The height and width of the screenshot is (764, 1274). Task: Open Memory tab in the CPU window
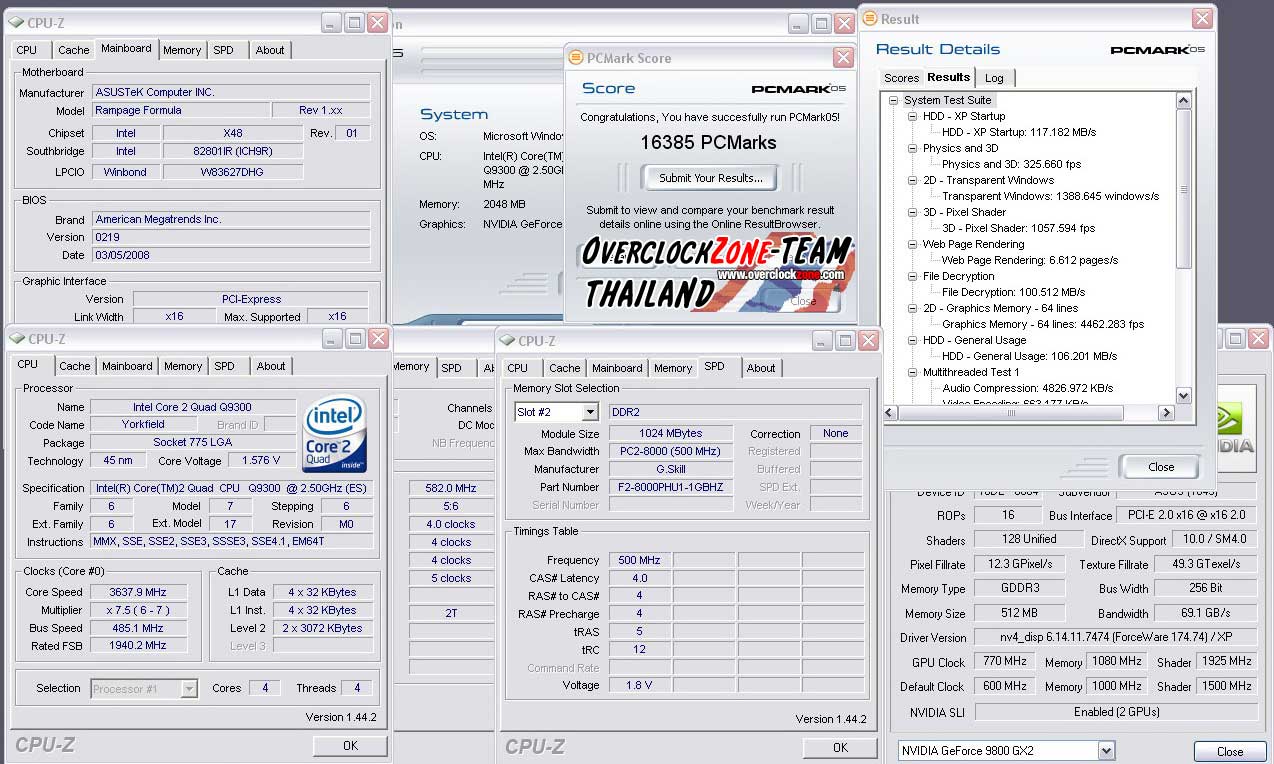pyautogui.click(x=183, y=367)
